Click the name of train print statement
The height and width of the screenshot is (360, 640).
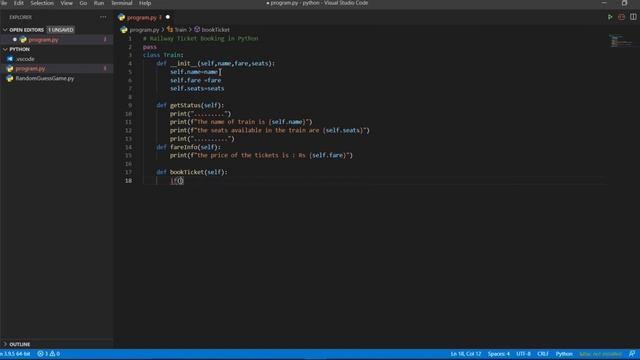point(241,122)
